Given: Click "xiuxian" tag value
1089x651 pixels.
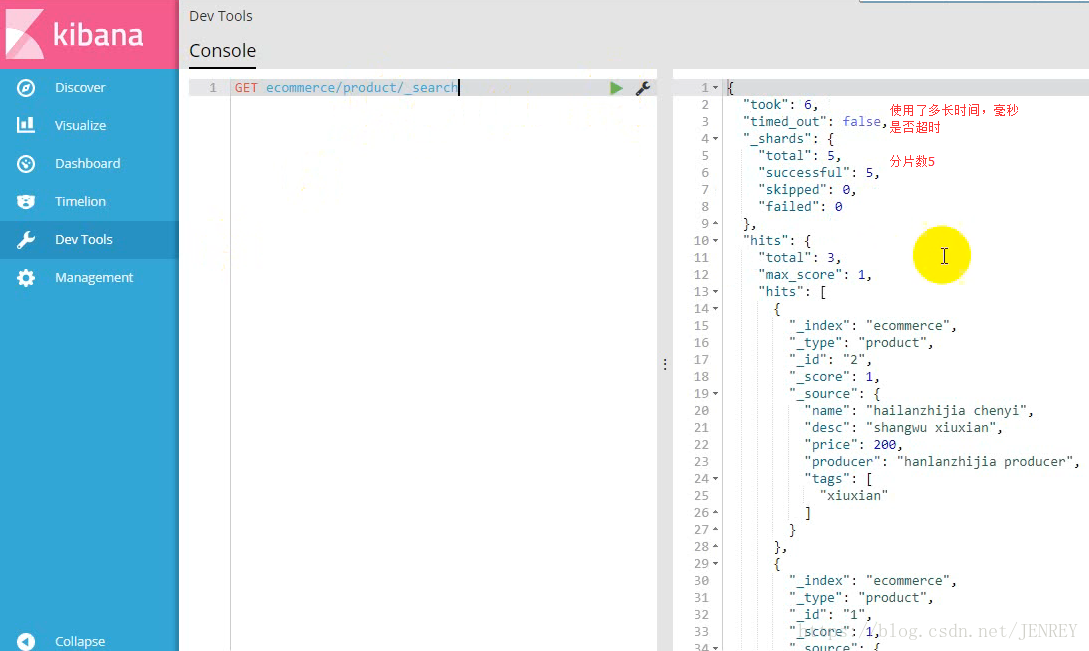Looking at the screenshot, I should 854,495.
